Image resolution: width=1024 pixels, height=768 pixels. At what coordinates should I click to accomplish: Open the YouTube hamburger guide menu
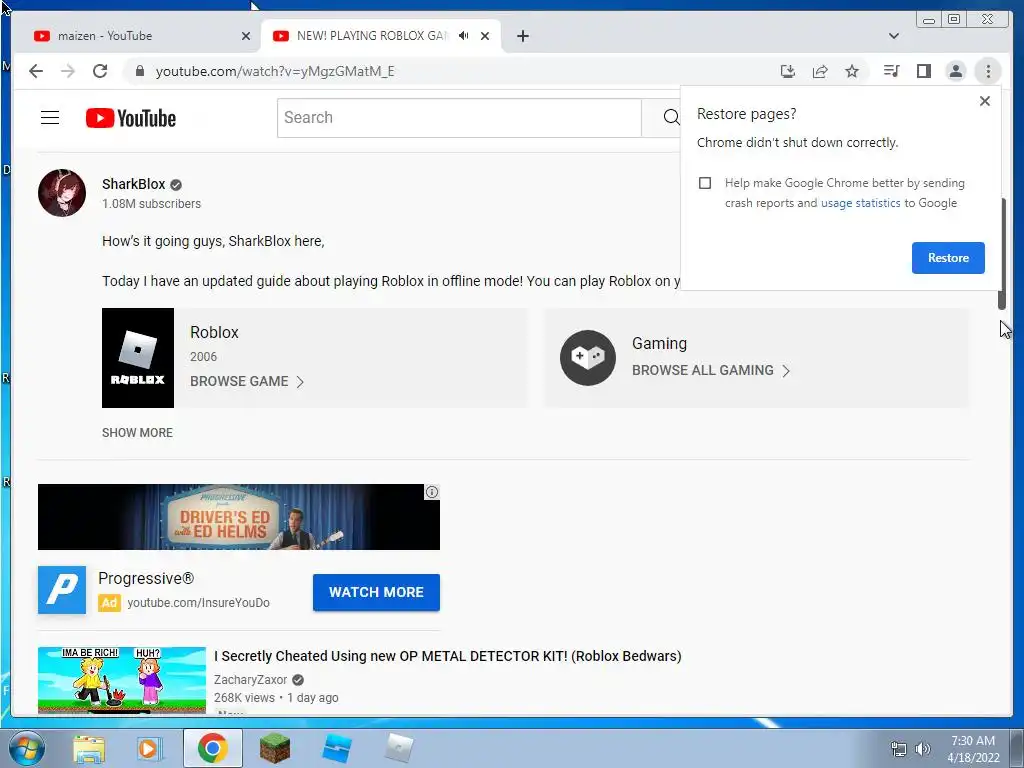coord(50,118)
